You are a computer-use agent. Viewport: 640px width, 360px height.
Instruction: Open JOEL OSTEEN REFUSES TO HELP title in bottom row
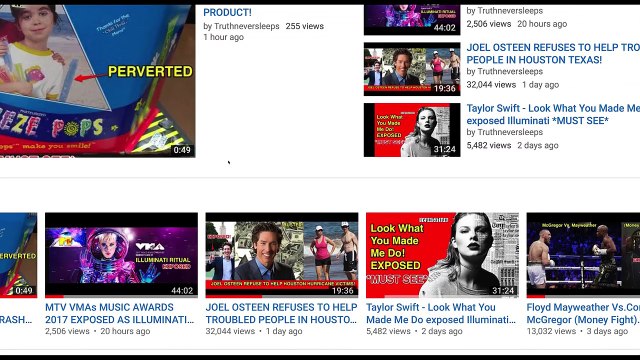tap(282, 313)
